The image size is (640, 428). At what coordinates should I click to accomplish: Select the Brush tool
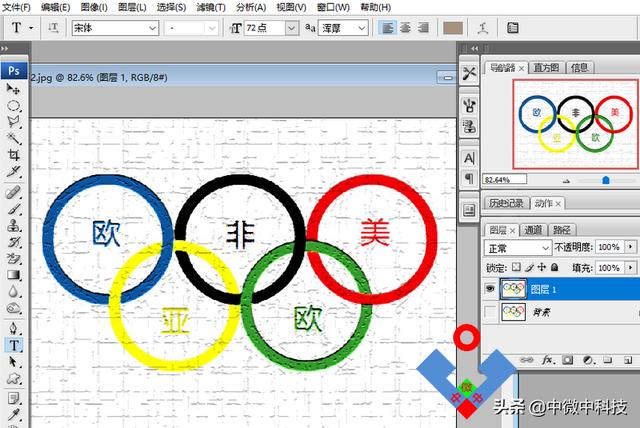pos(13,209)
